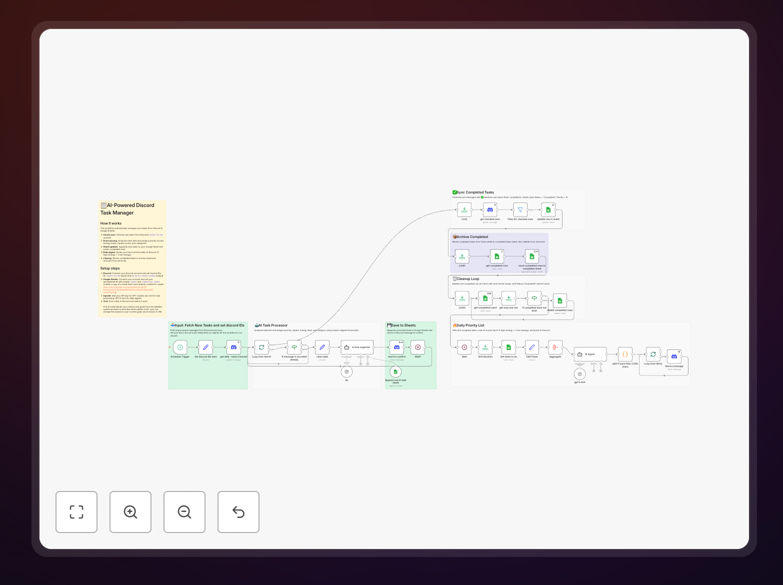The height and width of the screenshot is (585, 783).
Task: Zoom in on the workflow canvas
Action: tap(130, 512)
